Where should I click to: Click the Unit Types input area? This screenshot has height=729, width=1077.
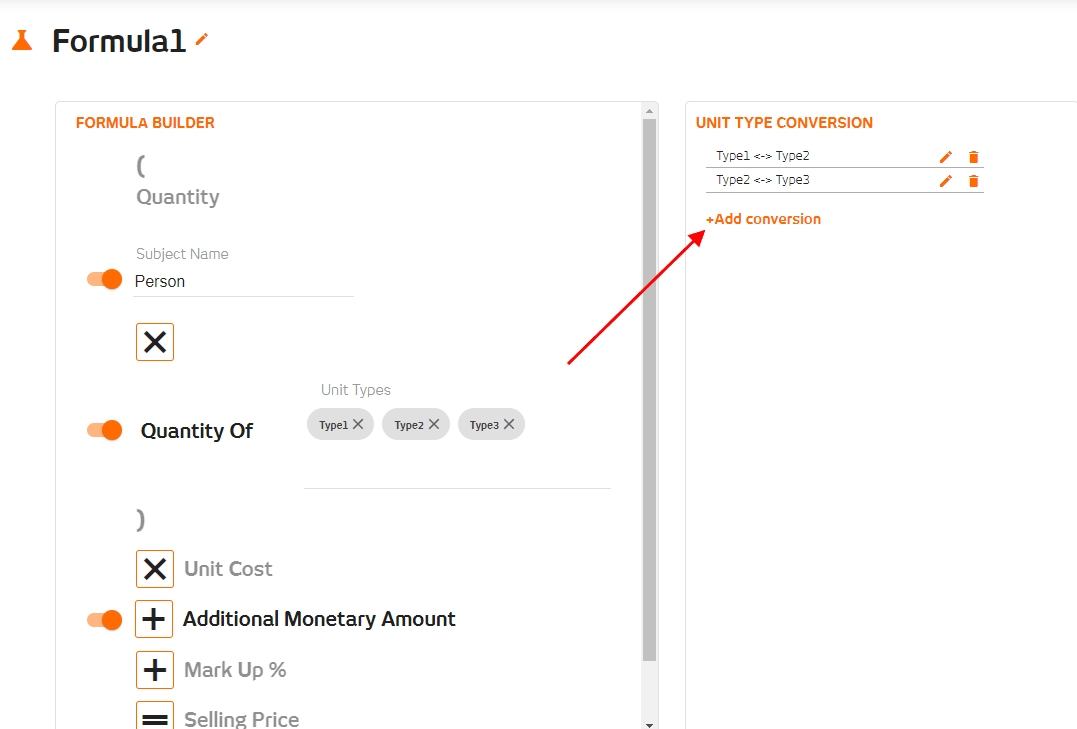click(x=457, y=447)
